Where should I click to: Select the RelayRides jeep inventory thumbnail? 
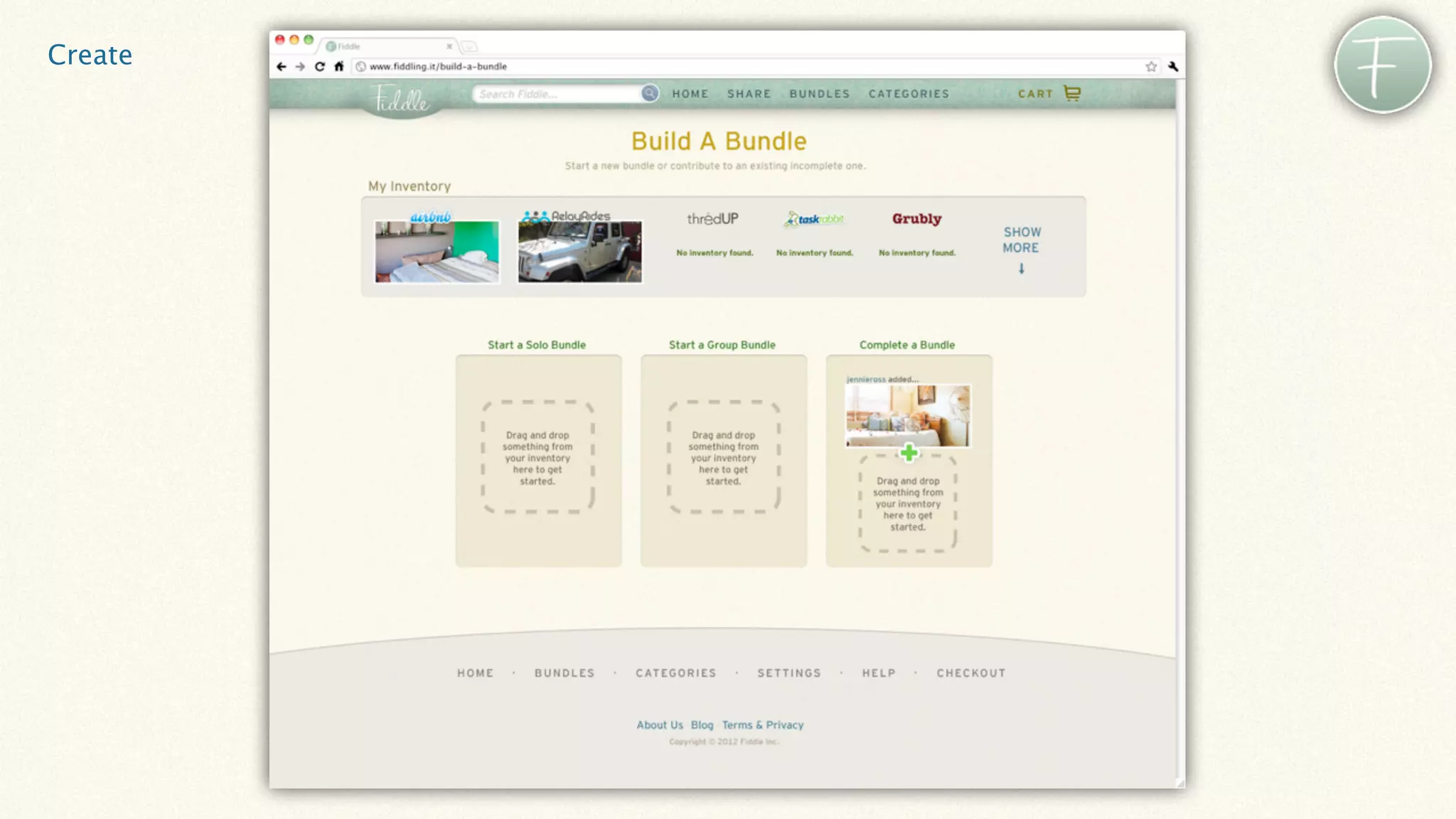(579, 252)
